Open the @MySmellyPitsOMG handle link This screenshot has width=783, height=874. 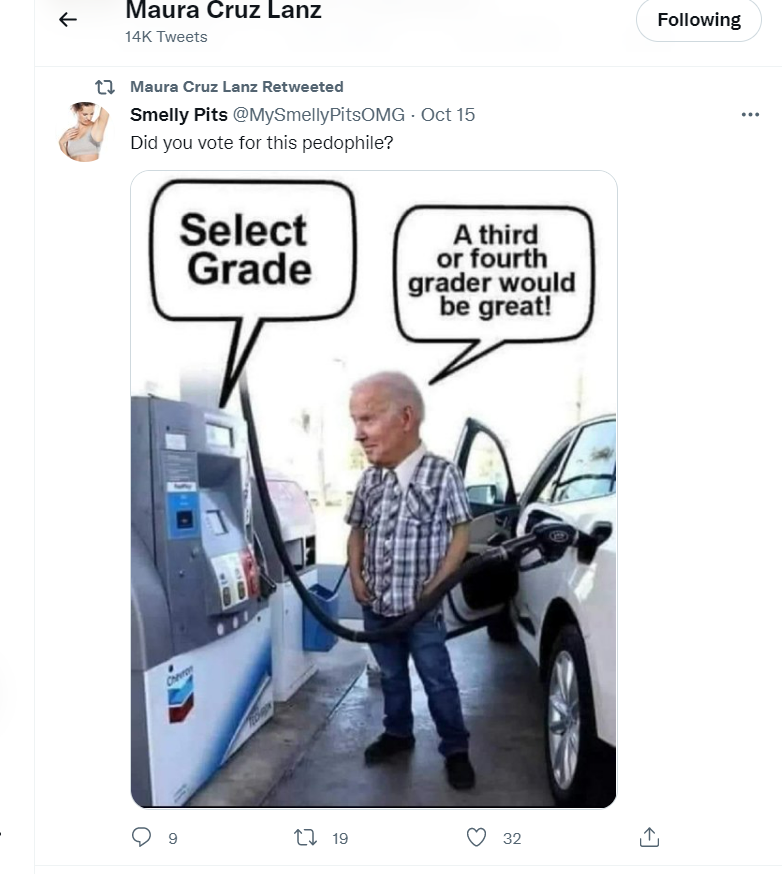319,115
